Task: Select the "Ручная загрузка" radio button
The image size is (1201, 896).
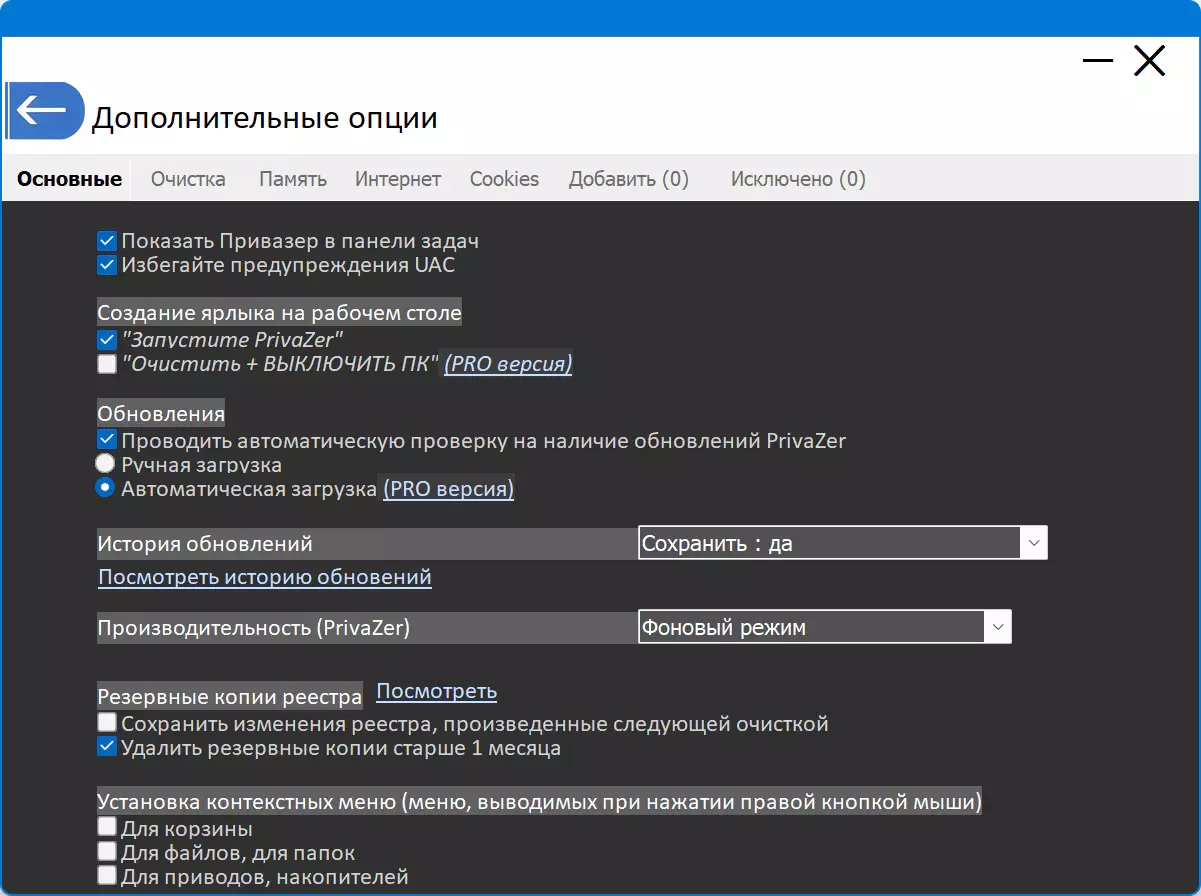Action: coord(105,464)
